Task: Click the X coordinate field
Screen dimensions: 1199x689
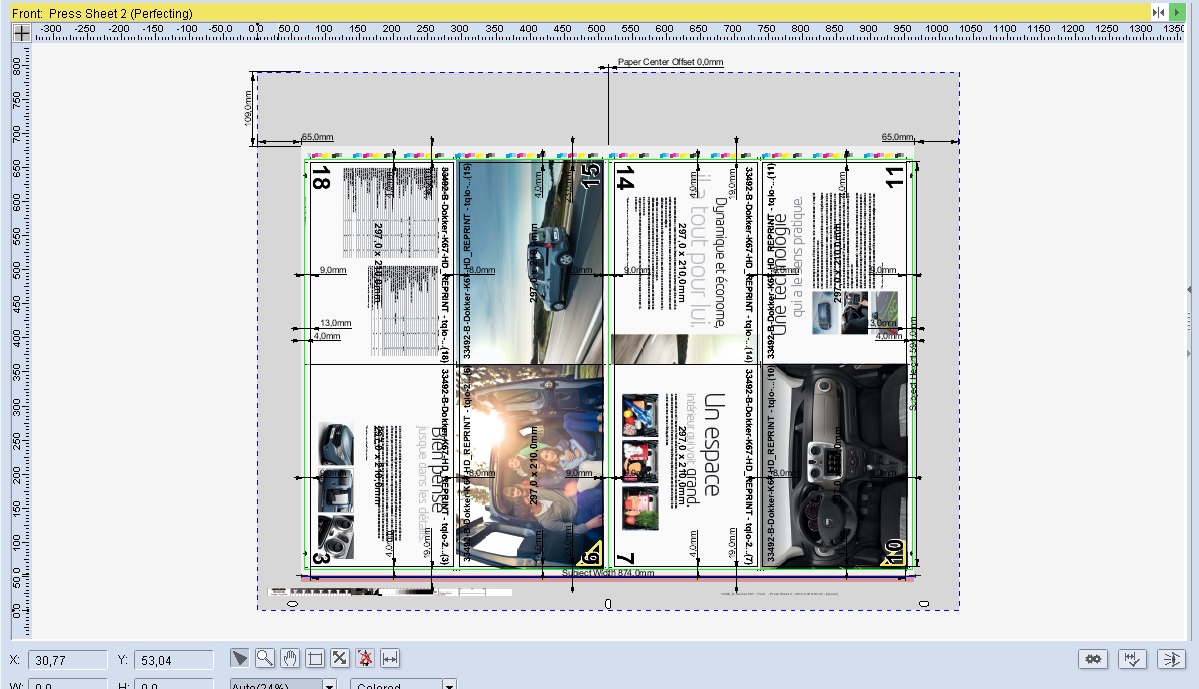Action: coord(67,660)
